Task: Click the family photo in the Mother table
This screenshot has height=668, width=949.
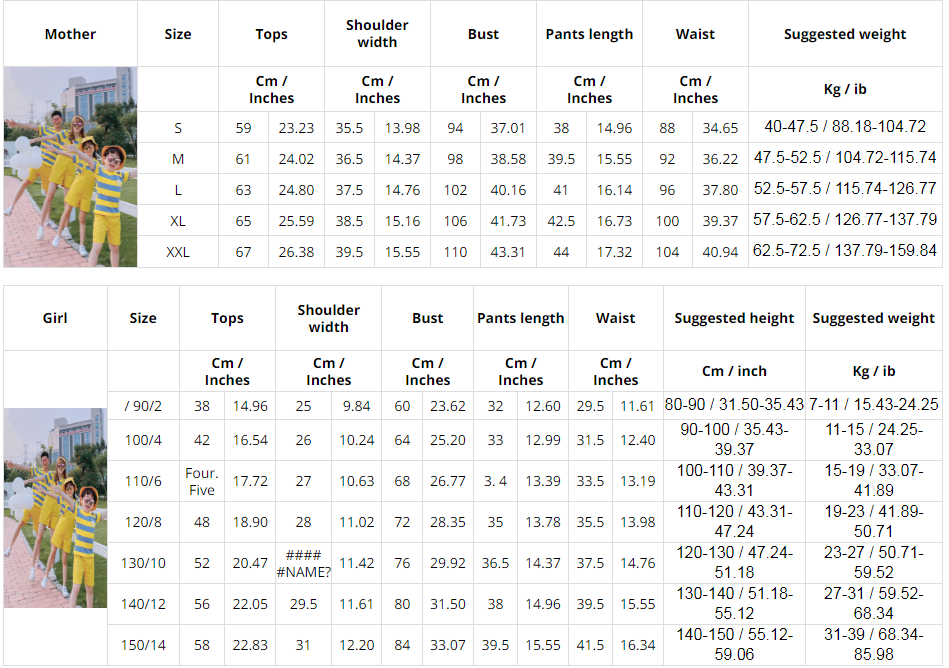Action: pyautogui.click(x=70, y=167)
